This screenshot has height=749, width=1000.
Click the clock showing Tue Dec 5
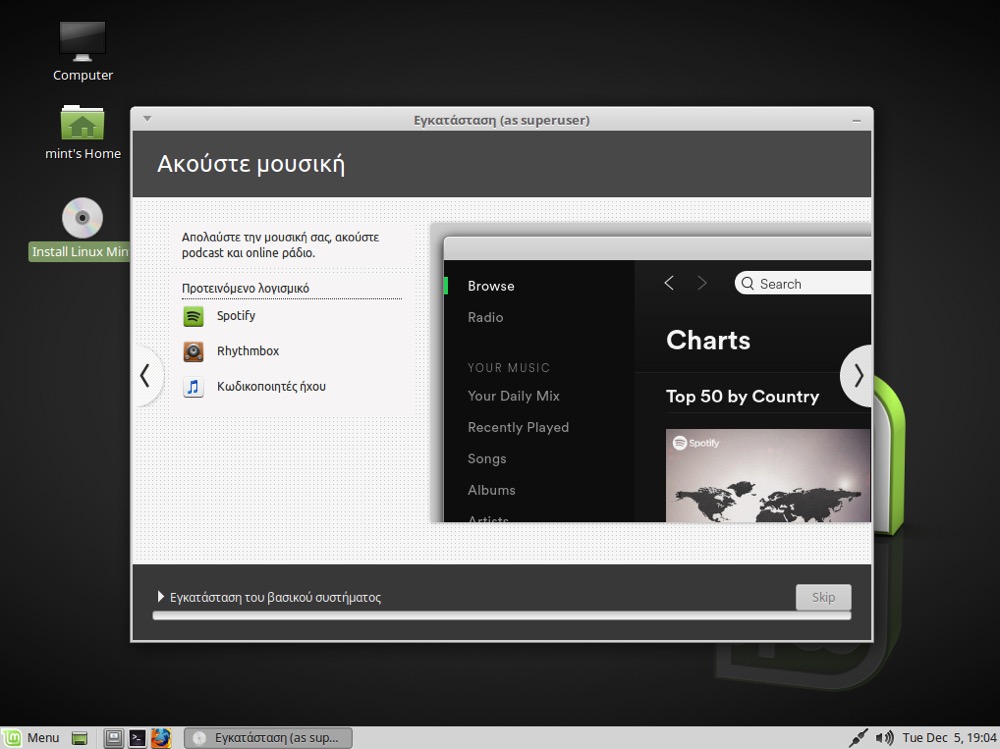coord(948,738)
